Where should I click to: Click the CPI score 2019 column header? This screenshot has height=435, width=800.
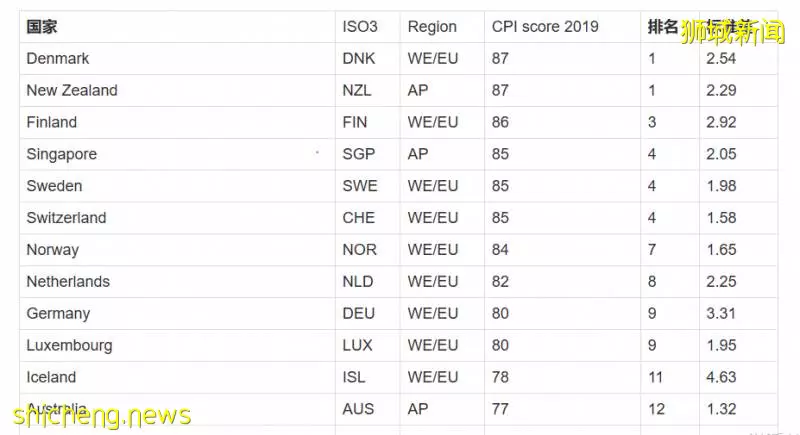point(562,27)
